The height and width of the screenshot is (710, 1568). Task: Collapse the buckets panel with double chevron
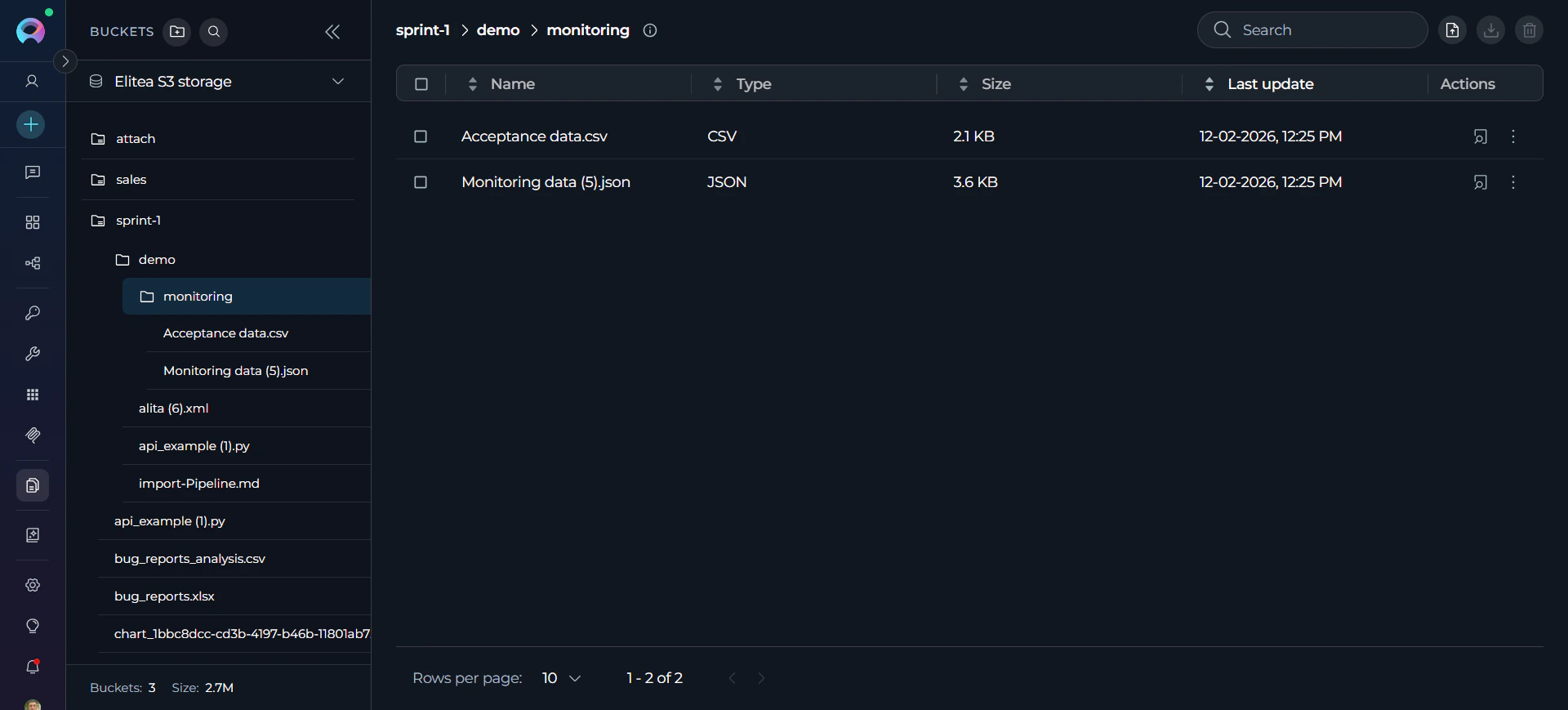pyautogui.click(x=332, y=32)
